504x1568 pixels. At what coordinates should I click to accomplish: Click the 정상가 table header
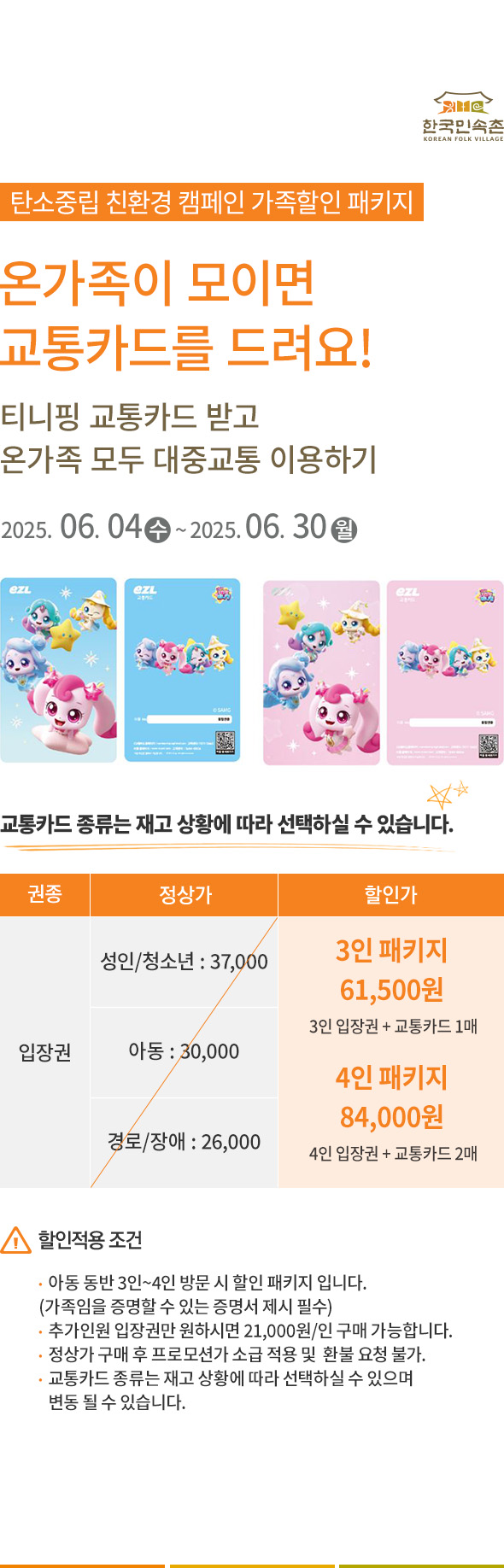pos(185,894)
